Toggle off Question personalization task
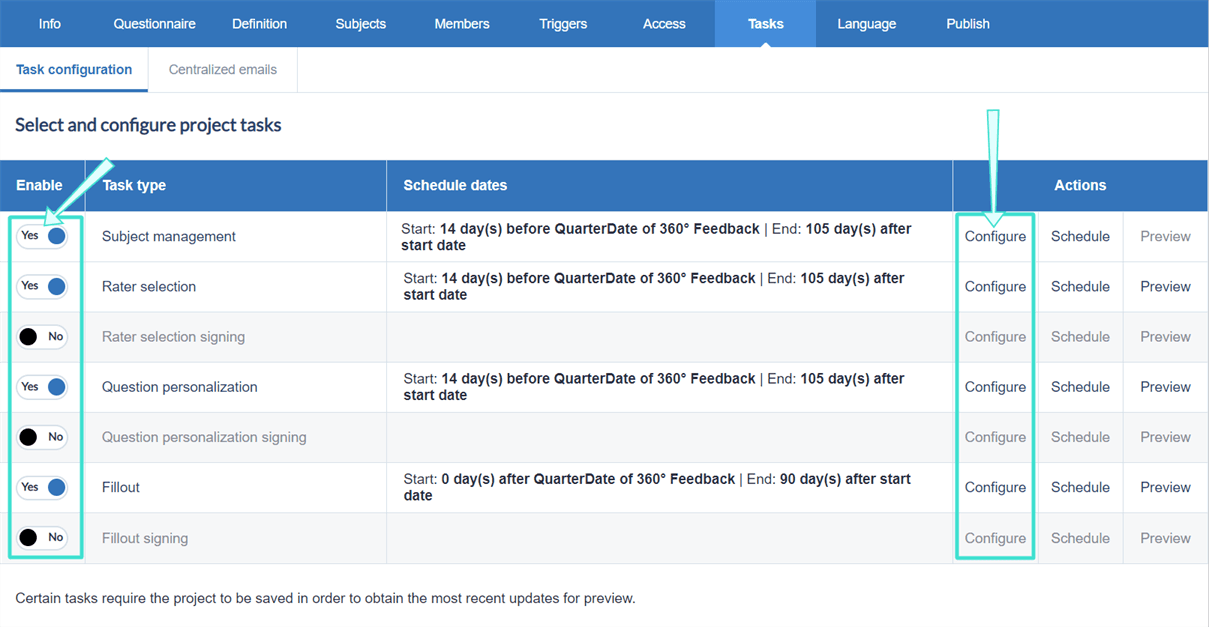 click(42, 387)
